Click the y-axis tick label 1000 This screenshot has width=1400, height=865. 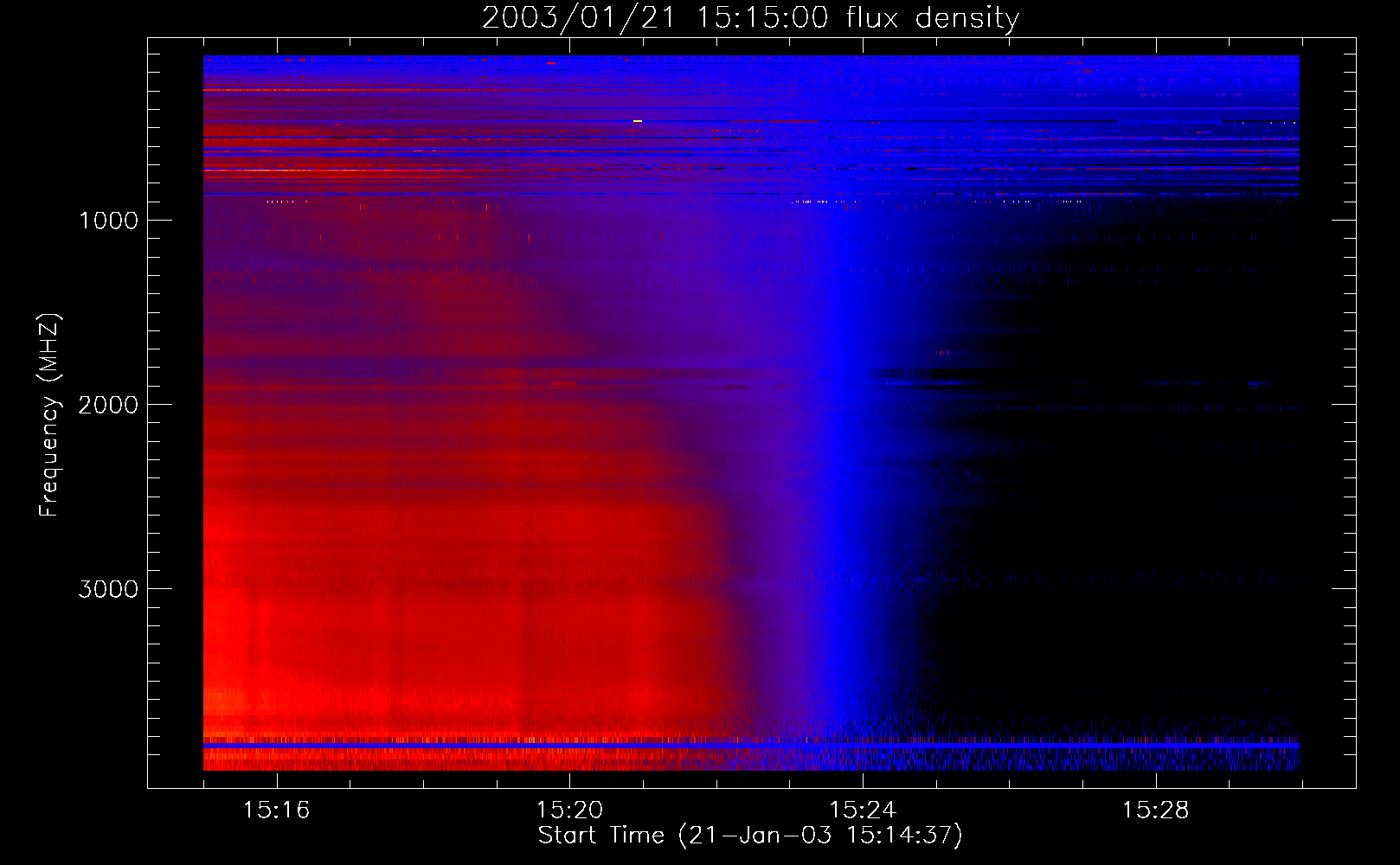coord(108,221)
